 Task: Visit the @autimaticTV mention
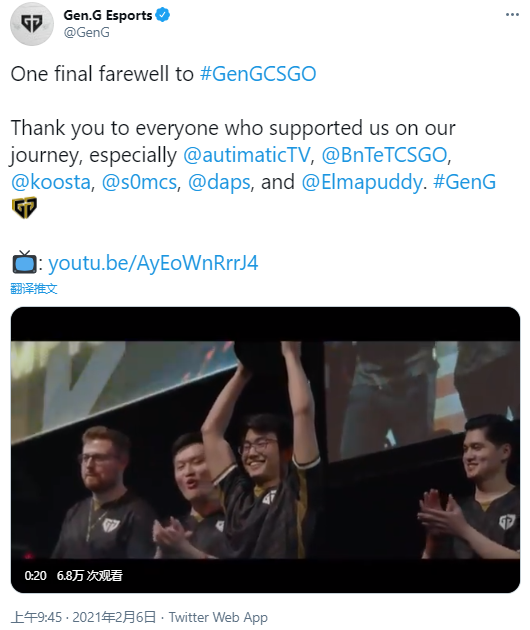[x=247, y=155]
